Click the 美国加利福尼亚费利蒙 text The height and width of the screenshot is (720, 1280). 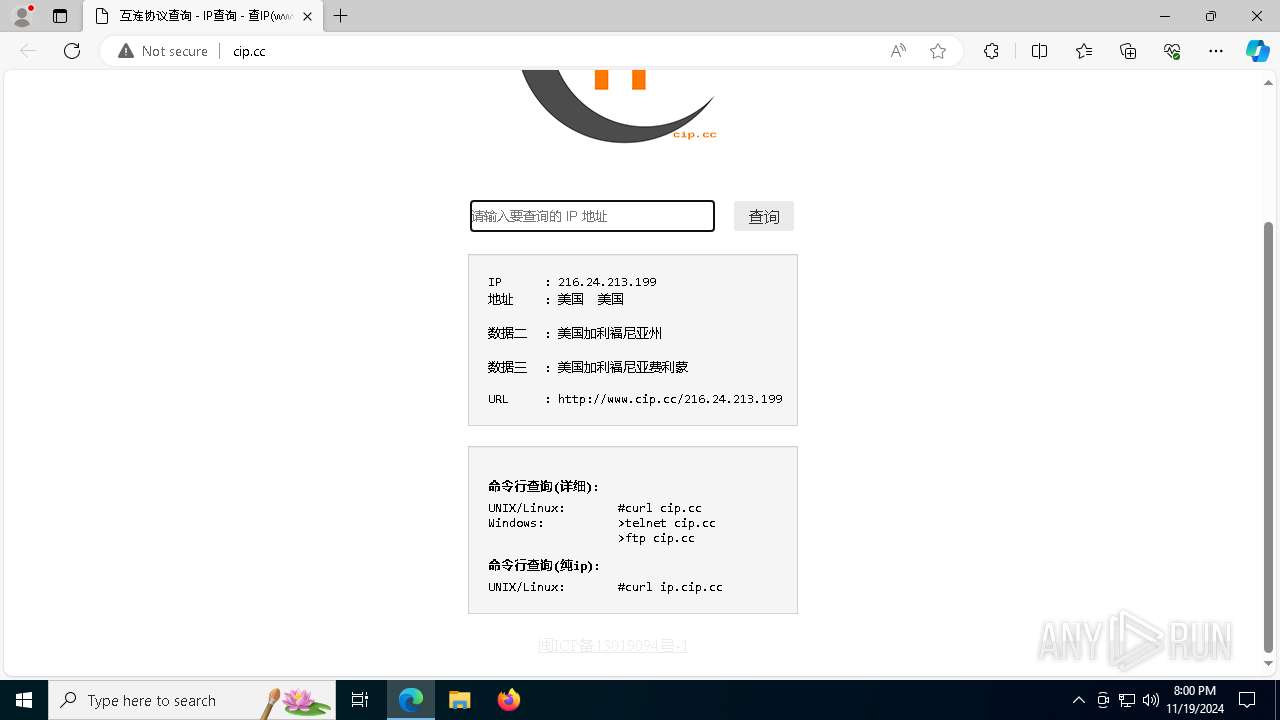click(623, 367)
